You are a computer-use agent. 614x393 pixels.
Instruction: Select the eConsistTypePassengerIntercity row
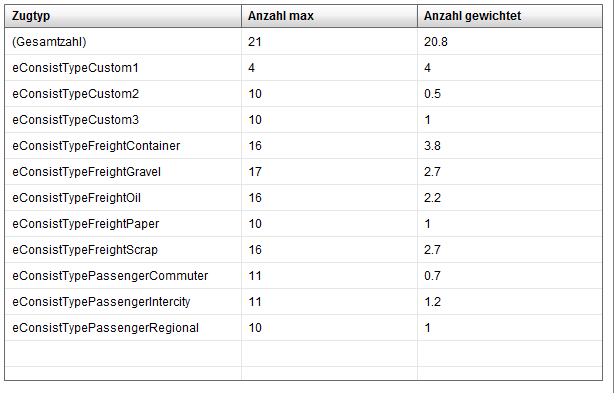[303, 302]
